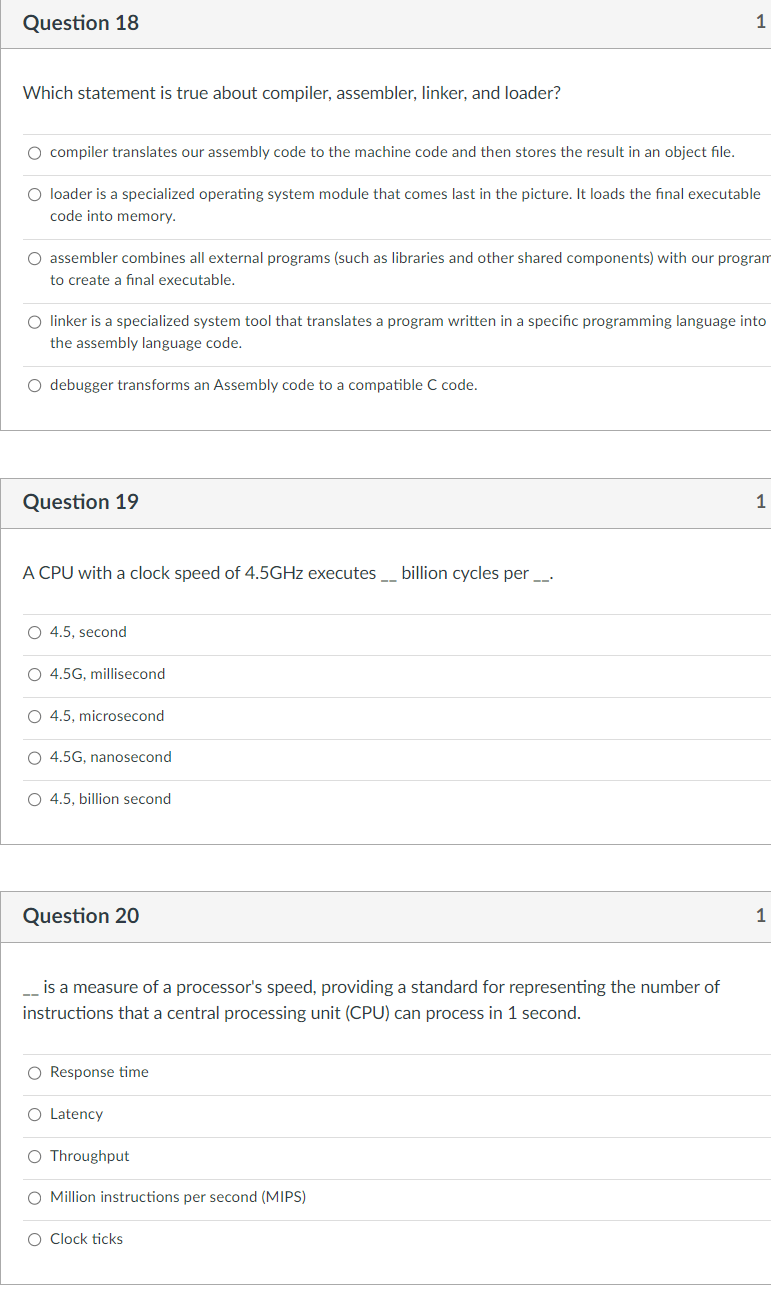Choose the 4.5, second answer

(x=34, y=632)
